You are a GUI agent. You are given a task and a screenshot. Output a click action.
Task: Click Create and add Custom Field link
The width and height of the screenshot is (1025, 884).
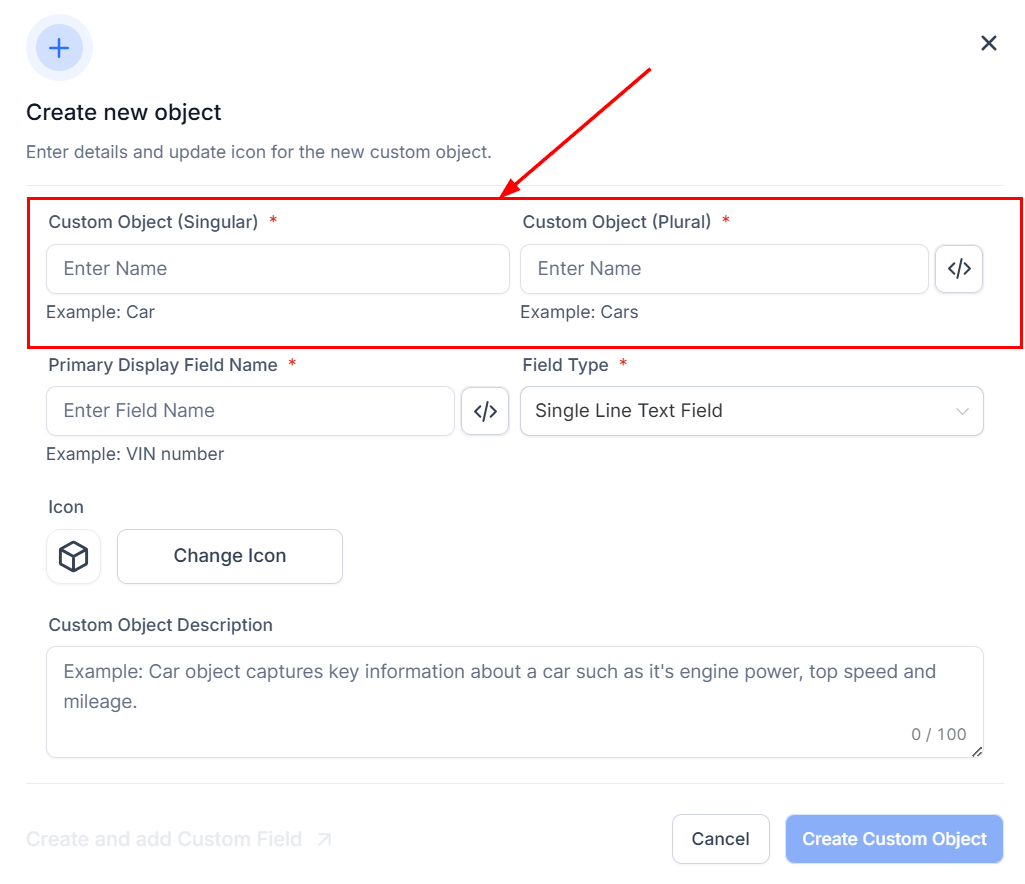click(x=164, y=840)
